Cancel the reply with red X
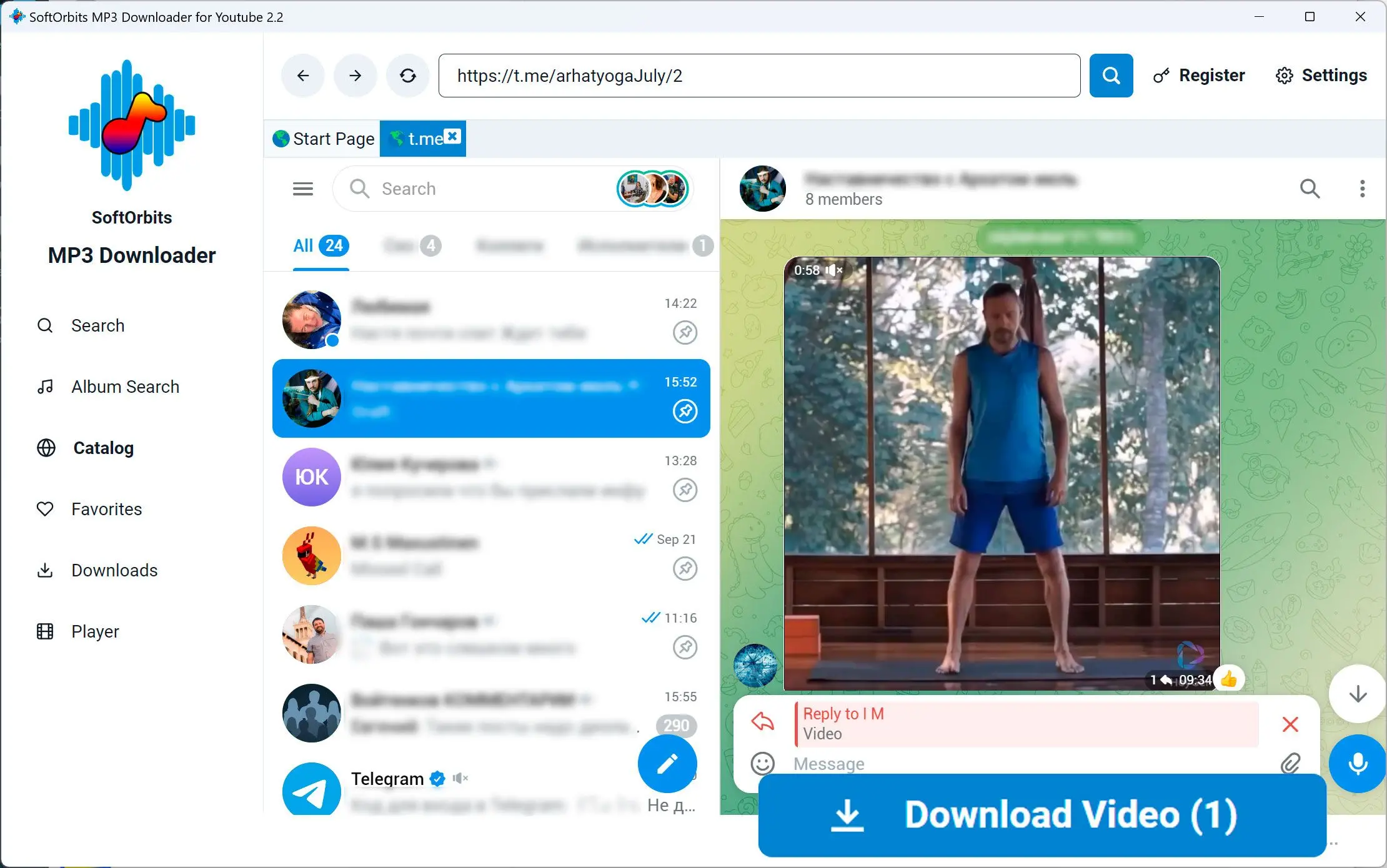 tap(1290, 724)
